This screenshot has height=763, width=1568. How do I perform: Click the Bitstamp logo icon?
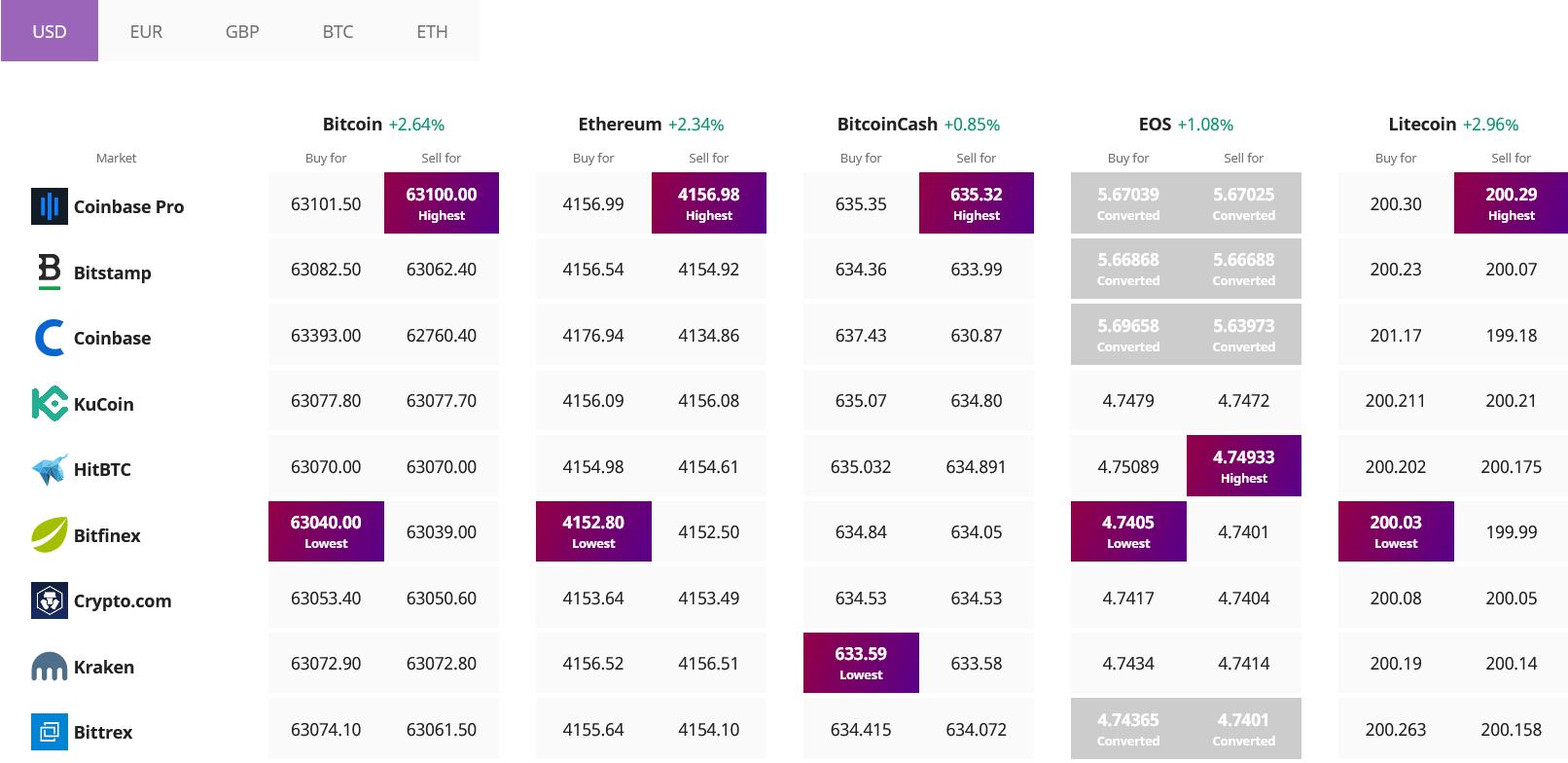[50, 272]
